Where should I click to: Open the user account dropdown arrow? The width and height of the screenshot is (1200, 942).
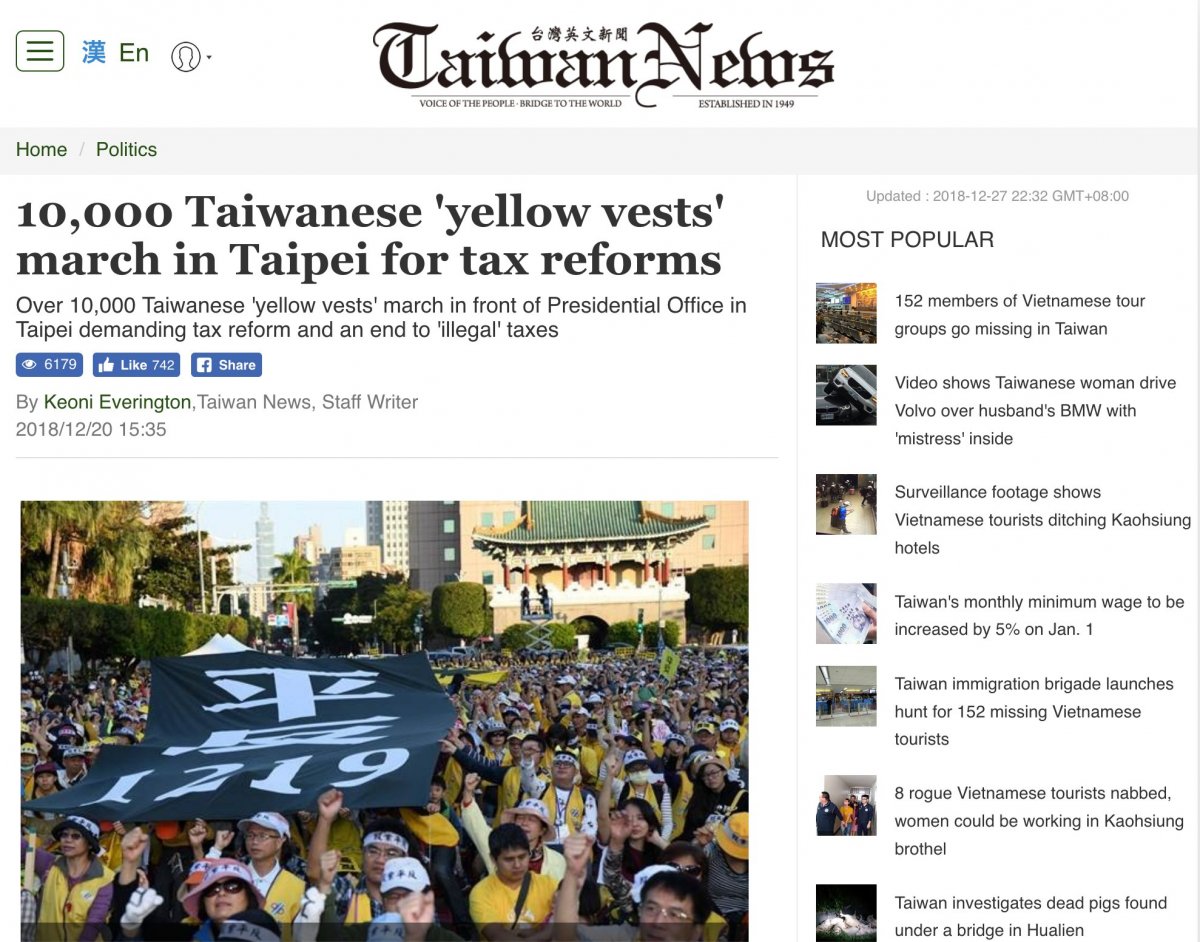pos(209,58)
